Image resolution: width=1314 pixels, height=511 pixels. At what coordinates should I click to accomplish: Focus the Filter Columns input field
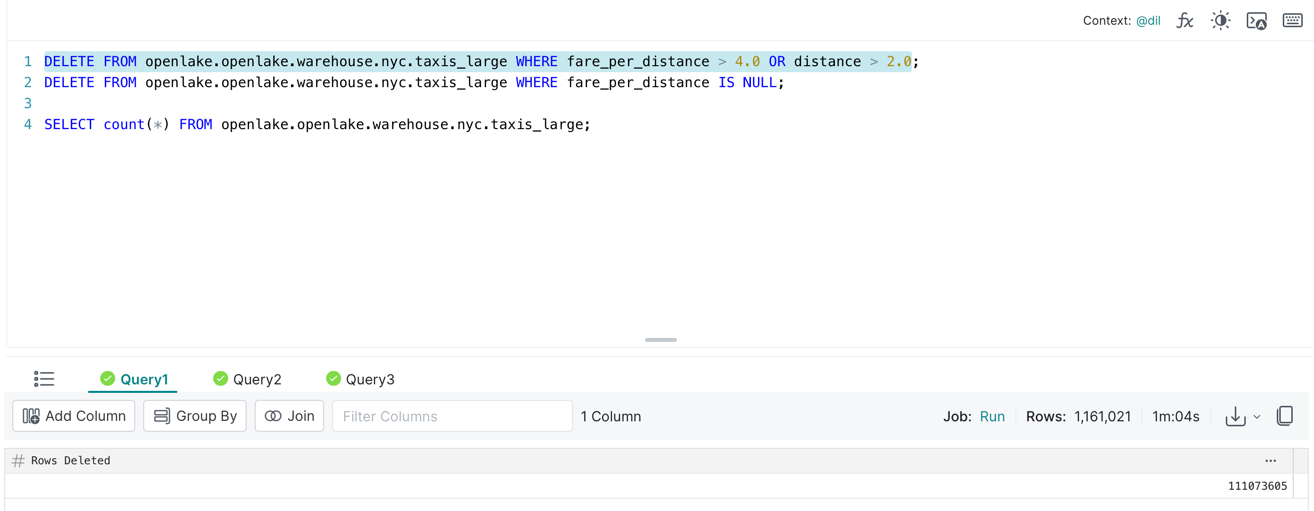[x=452, y=416]
